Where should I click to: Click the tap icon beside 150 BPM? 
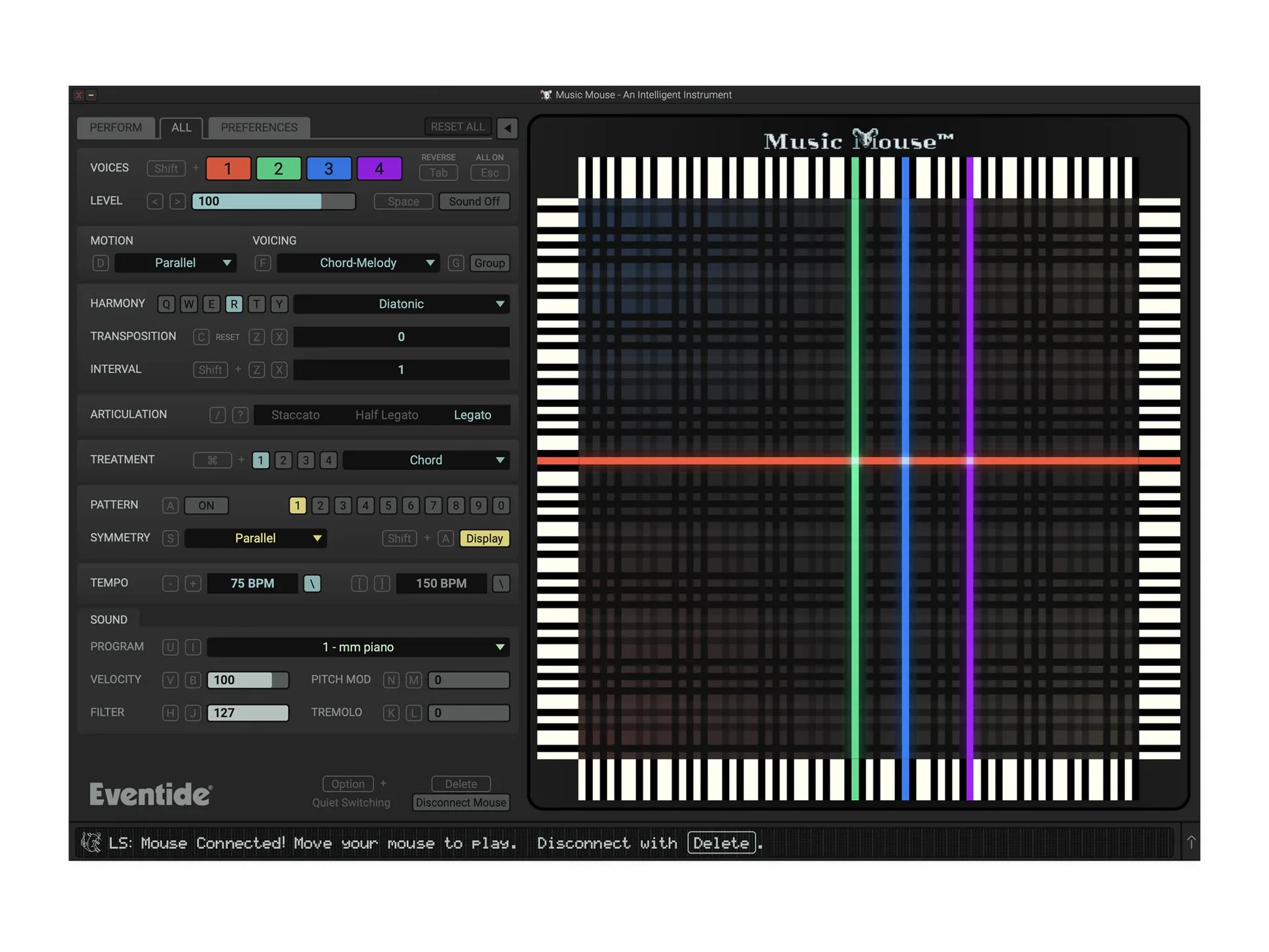tap(500, 584)
